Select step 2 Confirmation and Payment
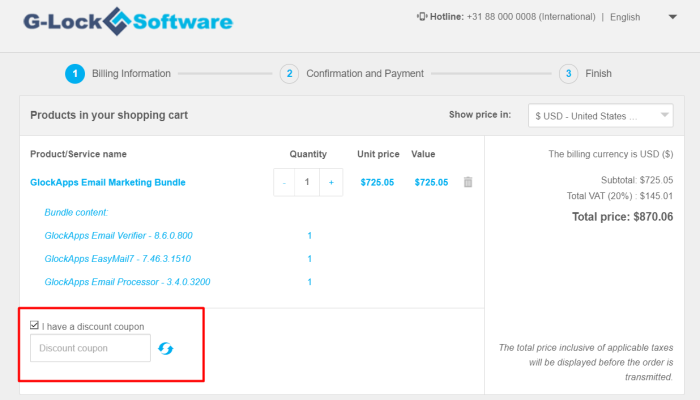Image resolution: width=700 pixels, height=400 pixels. click(352, 74)
